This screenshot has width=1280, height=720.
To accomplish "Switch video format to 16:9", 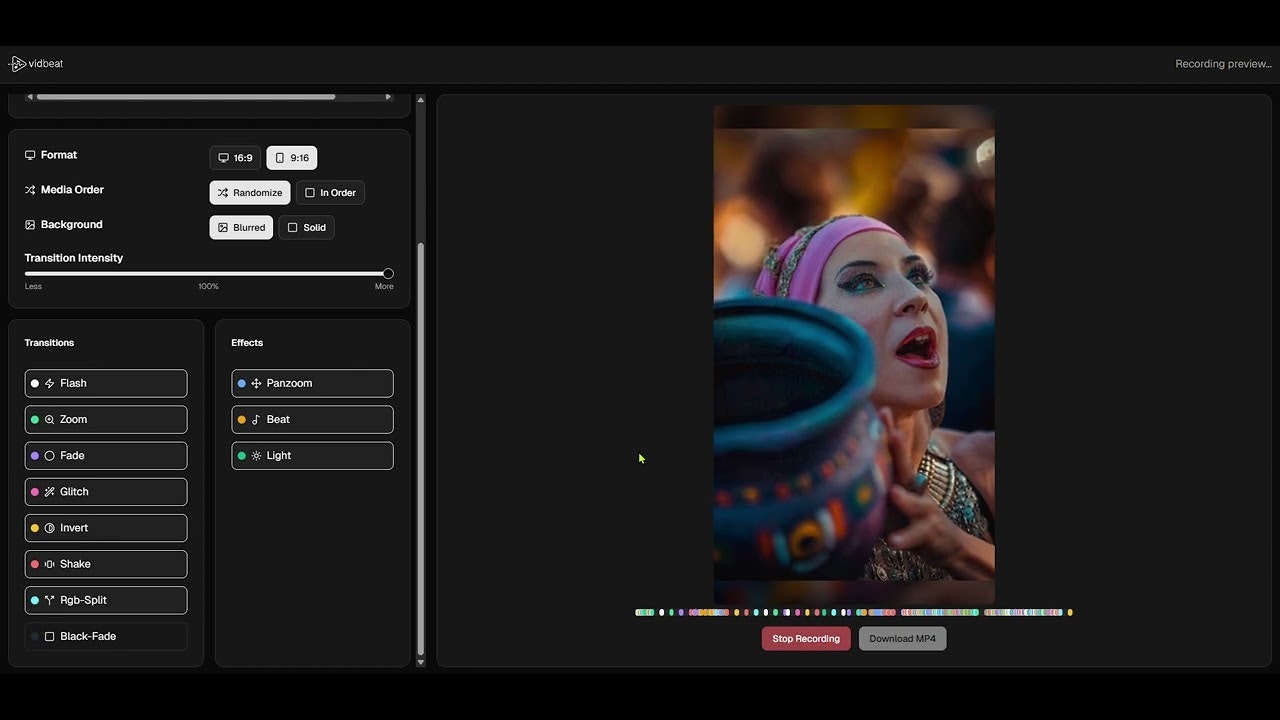I will tap(235, 157).
